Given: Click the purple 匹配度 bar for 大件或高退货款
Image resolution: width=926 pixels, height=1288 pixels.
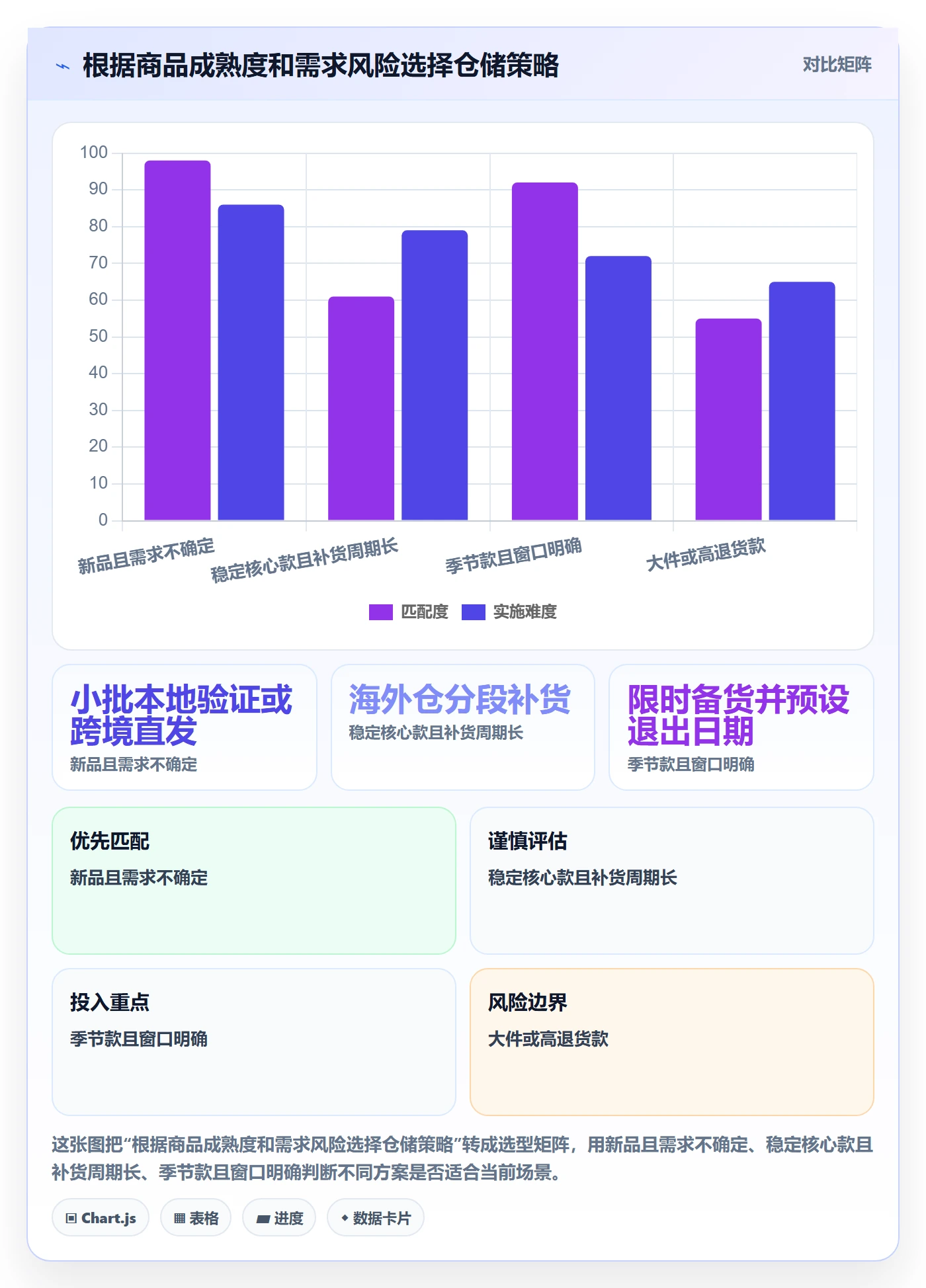Looking at the screenshot, I should pyautogui.click(x=728, y=419).
